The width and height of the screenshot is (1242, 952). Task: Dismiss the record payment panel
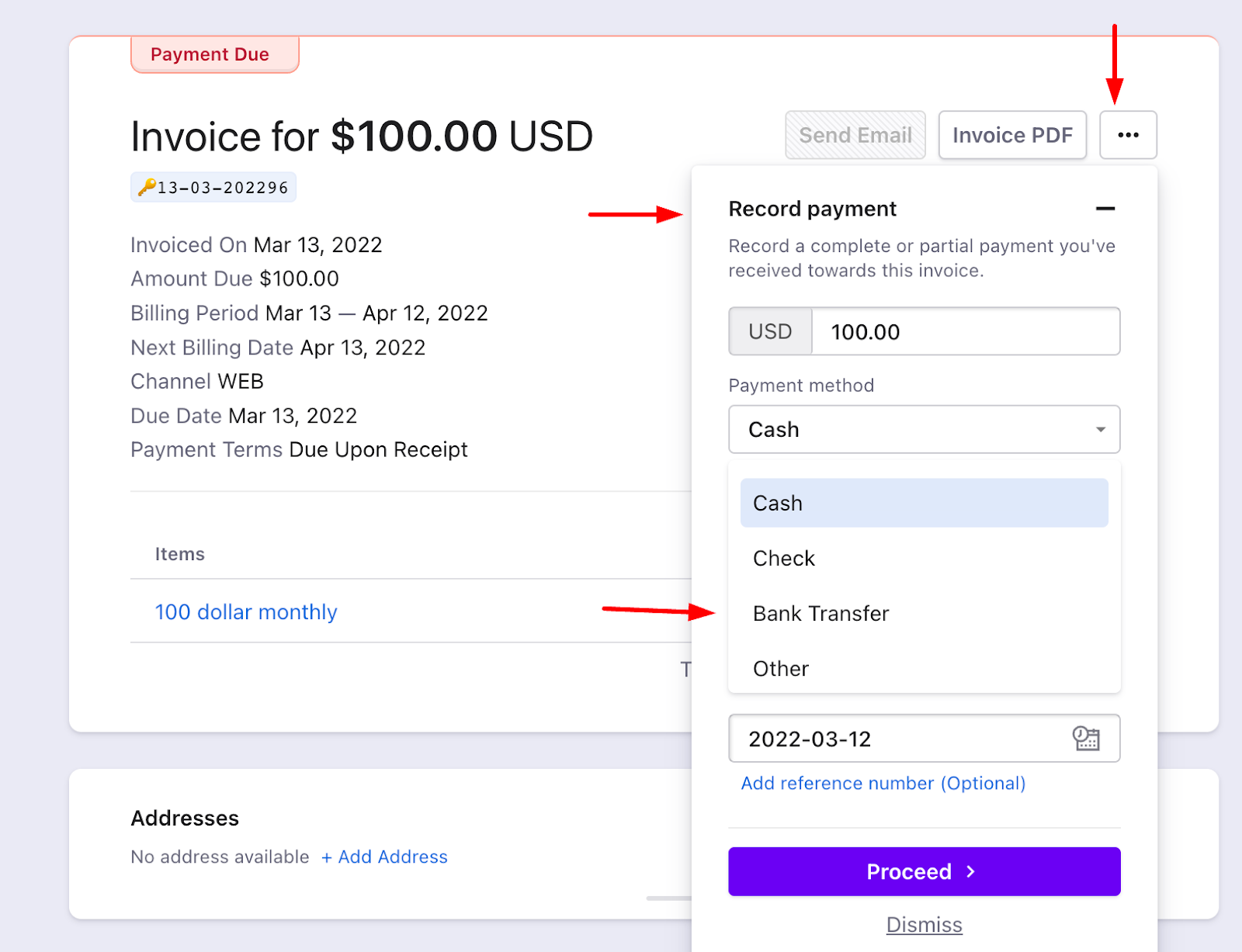click(924, 925)
